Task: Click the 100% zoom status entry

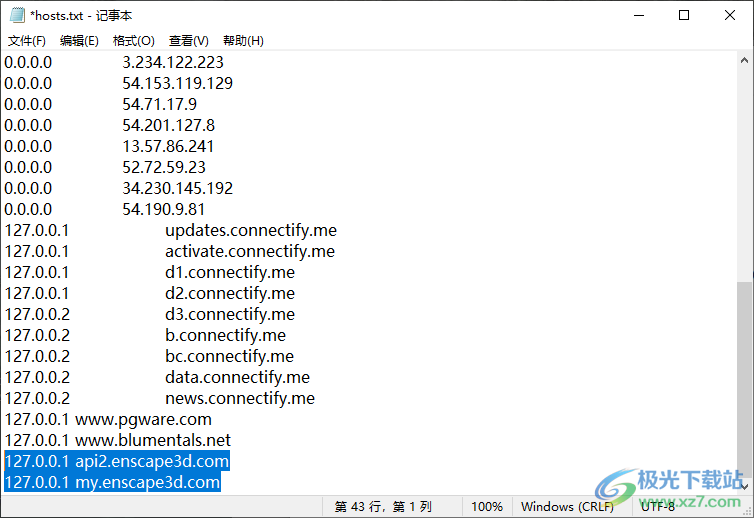Action: pos(487,507)
